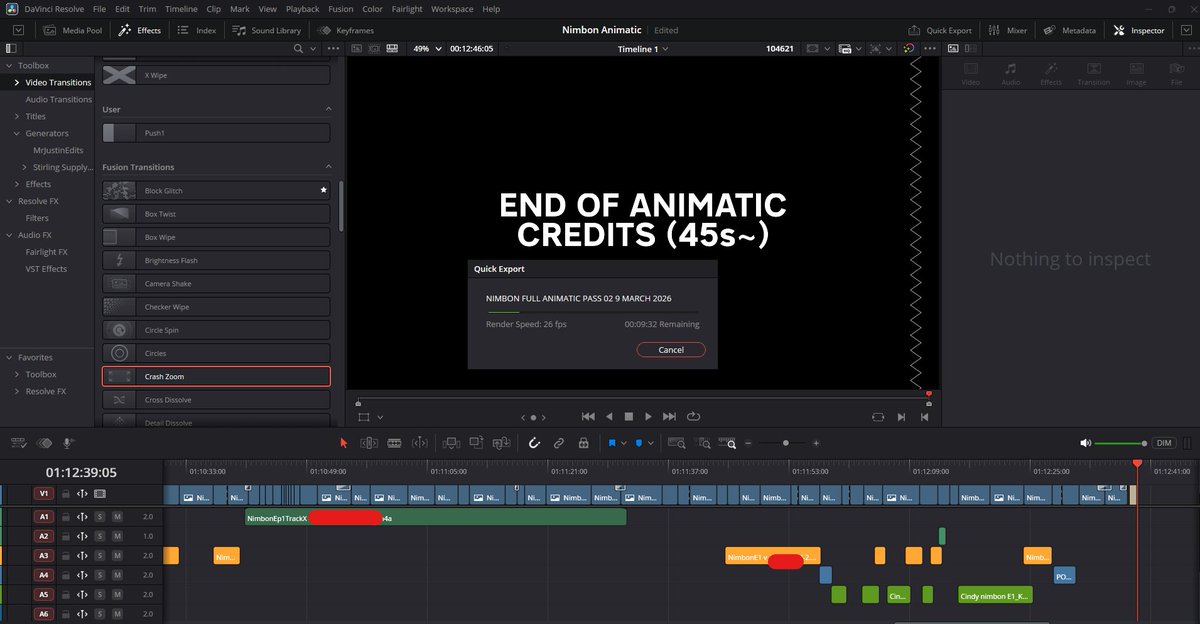Open Timeline View Options icon

pyautogui.click(x=18, y=442)
